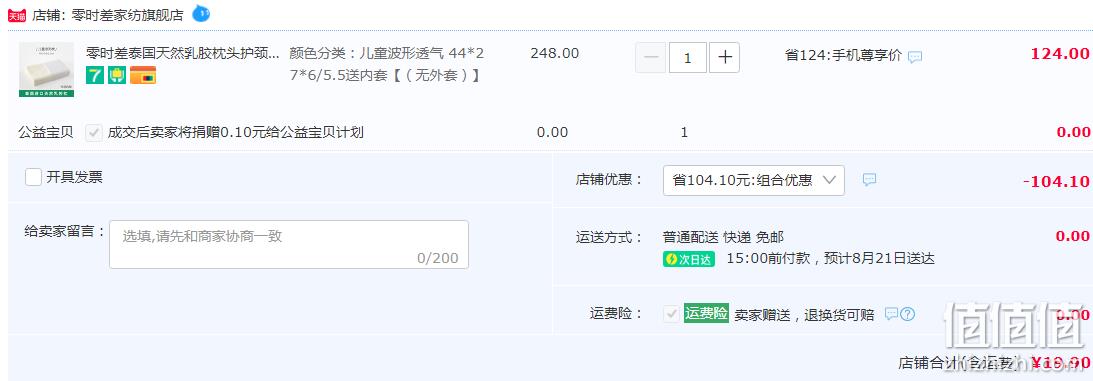Open the 零时差泰国天然乳胶枕头 product title link
Viewport: 1093px width, 381px height.
click(183, 53)
